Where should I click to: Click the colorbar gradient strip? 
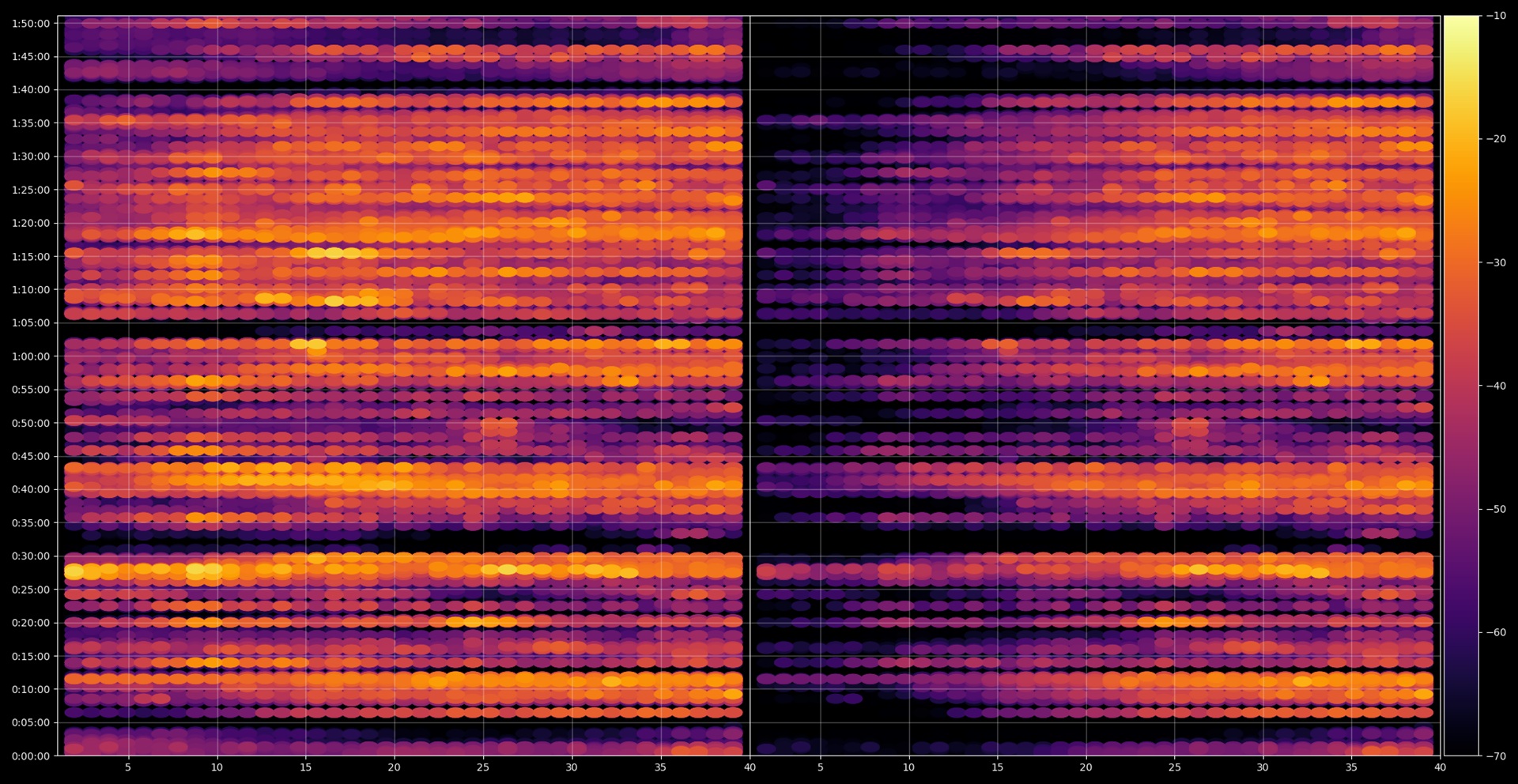(x=1461, y=386)
